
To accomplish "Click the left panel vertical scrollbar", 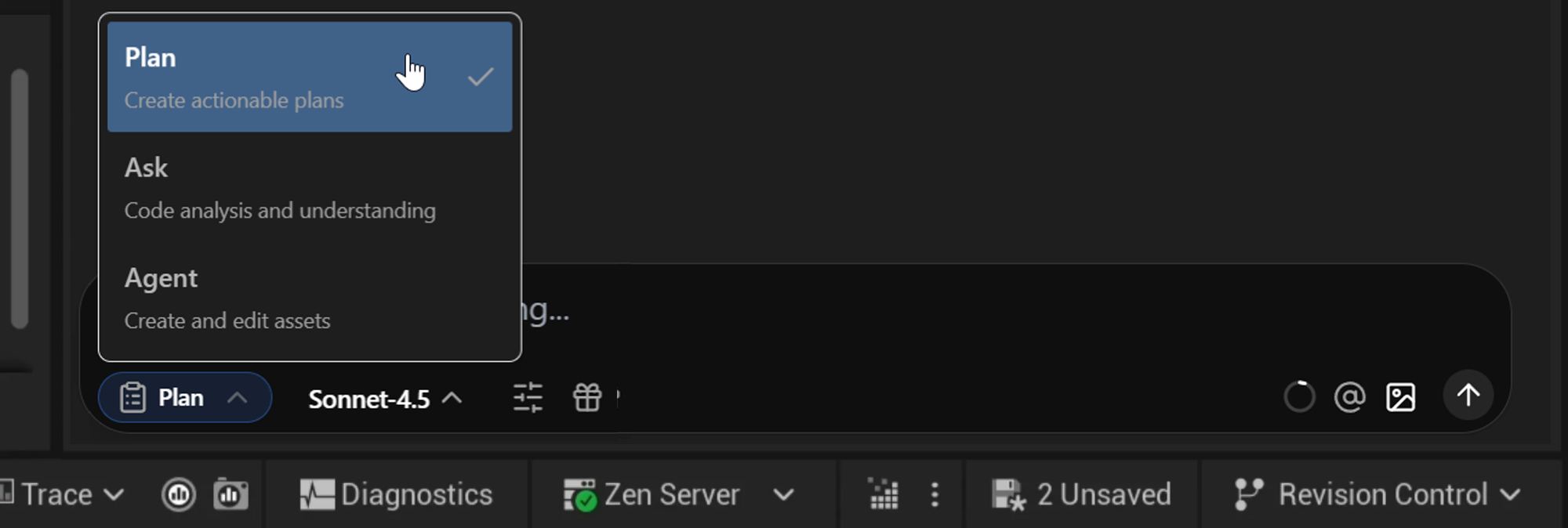I will coord(20,199).
